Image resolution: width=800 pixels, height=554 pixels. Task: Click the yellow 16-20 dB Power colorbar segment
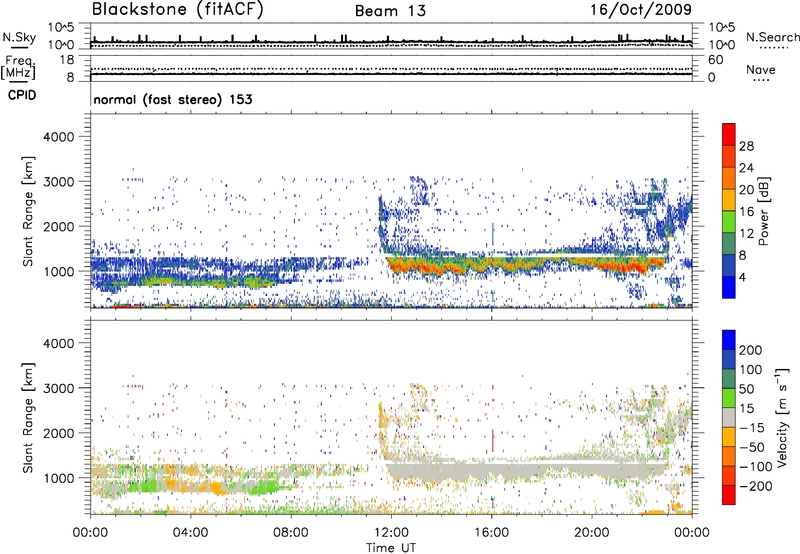(x=729, y=200)
